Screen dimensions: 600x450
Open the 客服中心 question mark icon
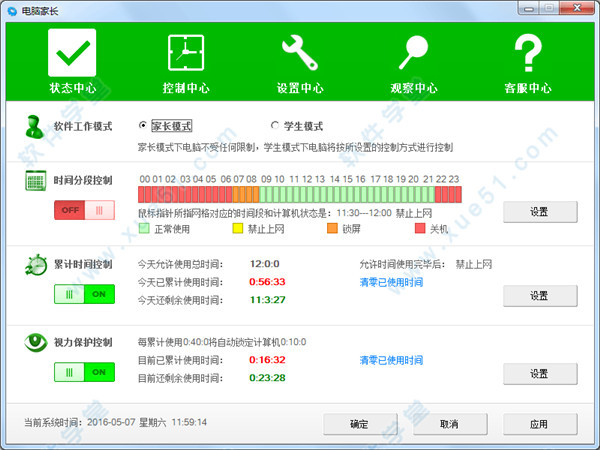(527, 52)
